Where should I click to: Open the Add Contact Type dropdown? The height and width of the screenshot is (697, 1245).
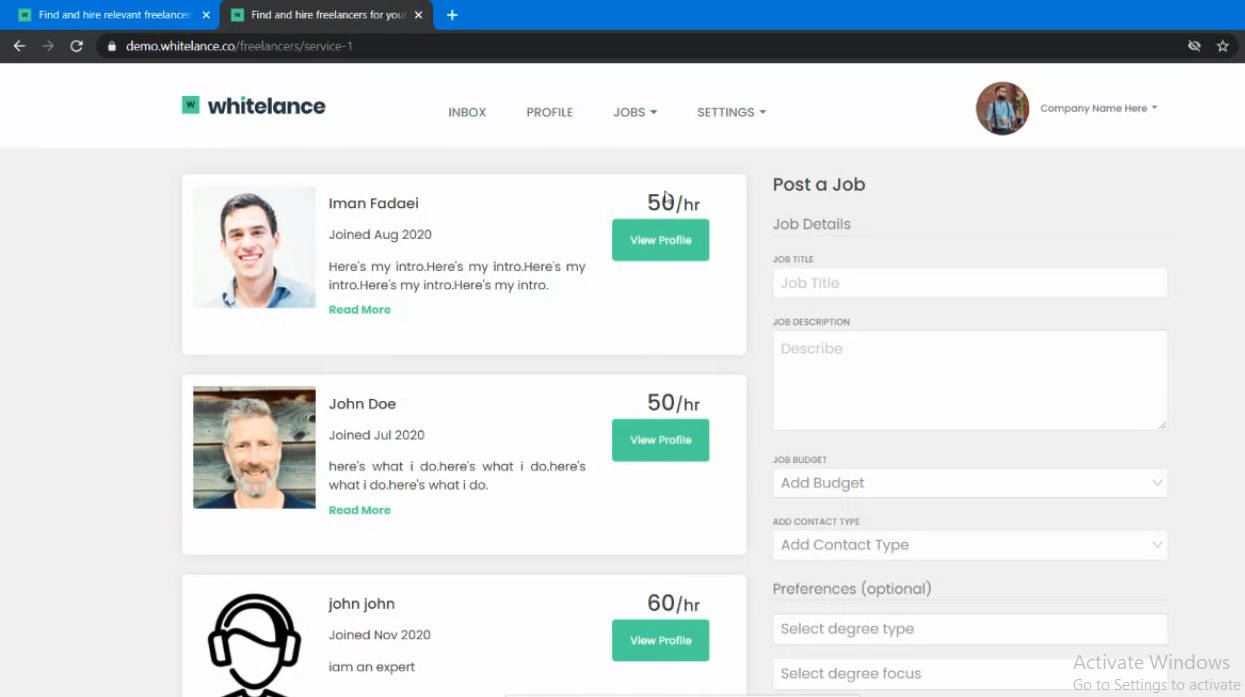click(970, 545)
